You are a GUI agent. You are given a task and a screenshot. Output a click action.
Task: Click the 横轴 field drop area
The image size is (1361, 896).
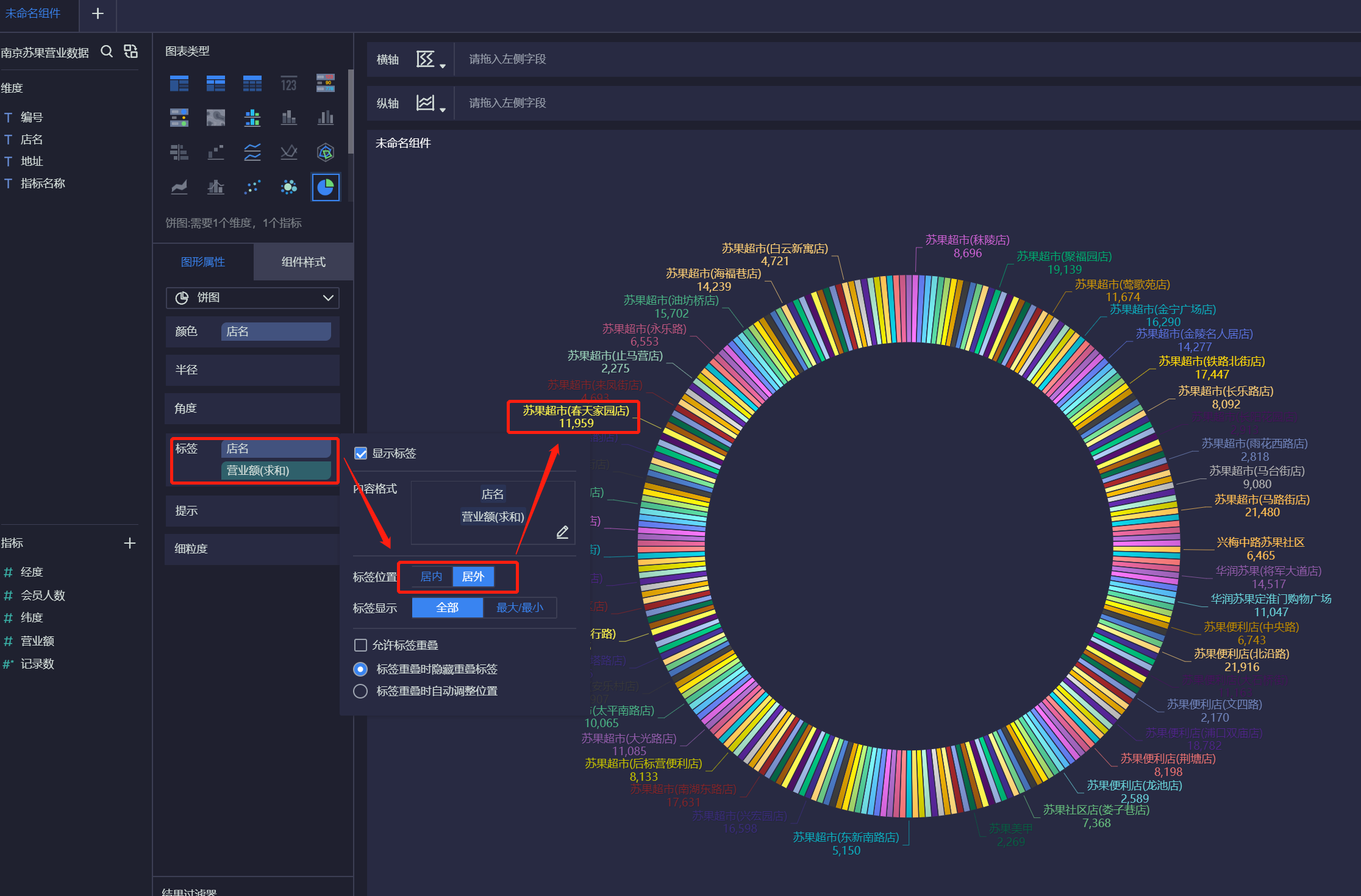coord(907,60)
